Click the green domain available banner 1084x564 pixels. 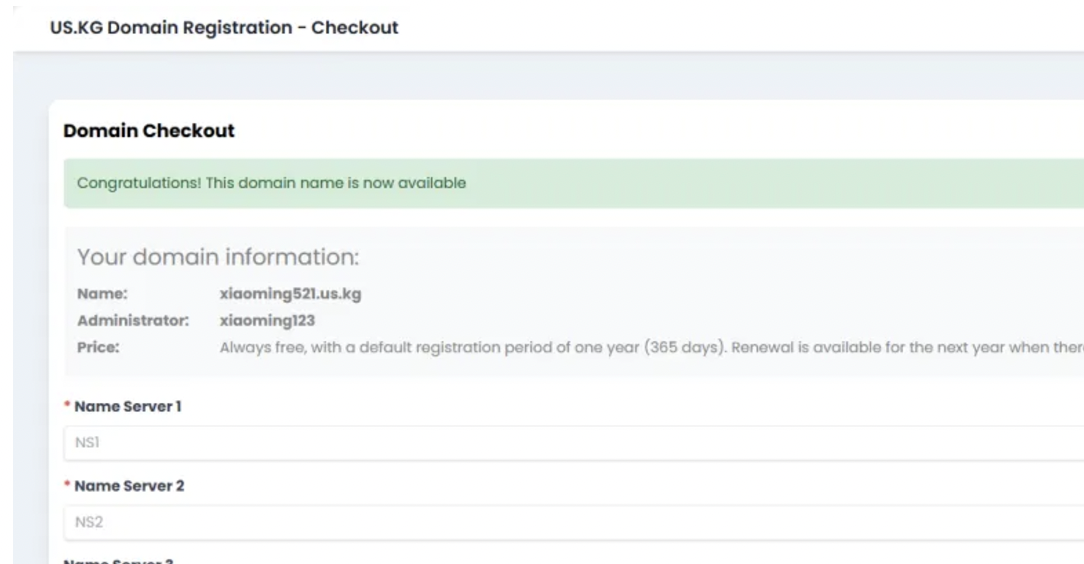click(x=574, y=183)
